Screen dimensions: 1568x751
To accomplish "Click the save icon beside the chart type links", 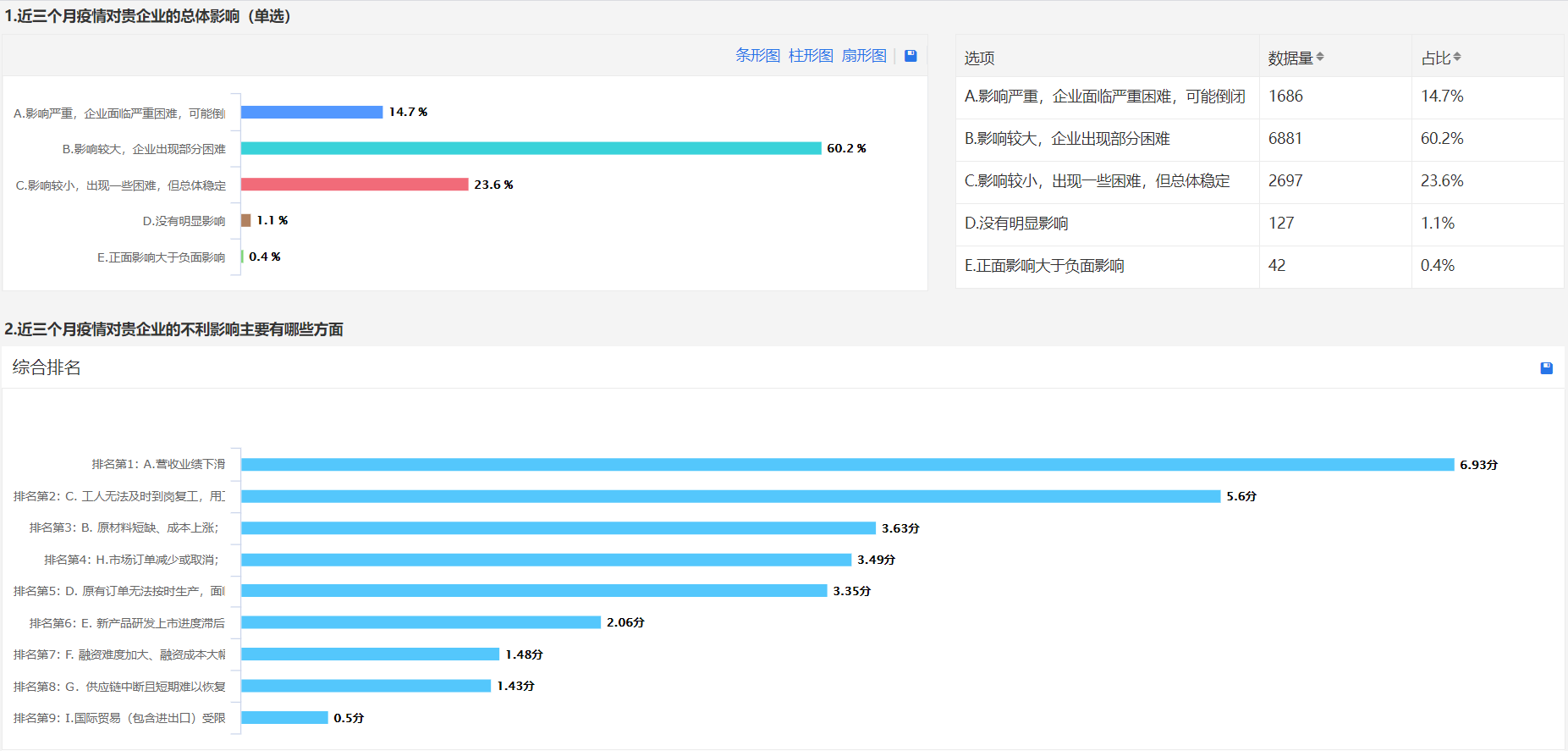I will point(911,56).
